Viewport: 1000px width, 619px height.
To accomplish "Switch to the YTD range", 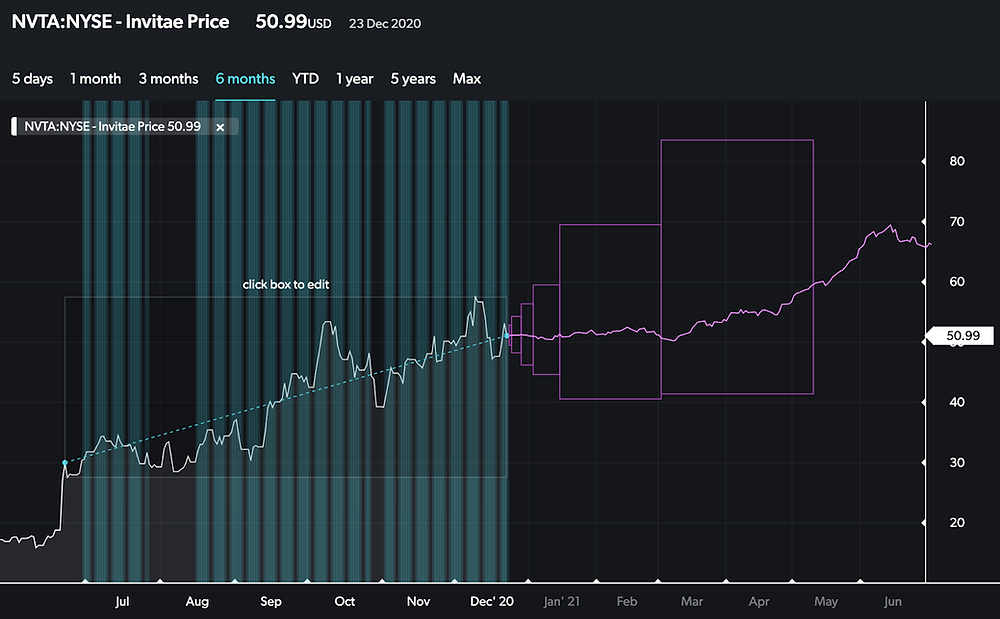I will pos(305,79).
